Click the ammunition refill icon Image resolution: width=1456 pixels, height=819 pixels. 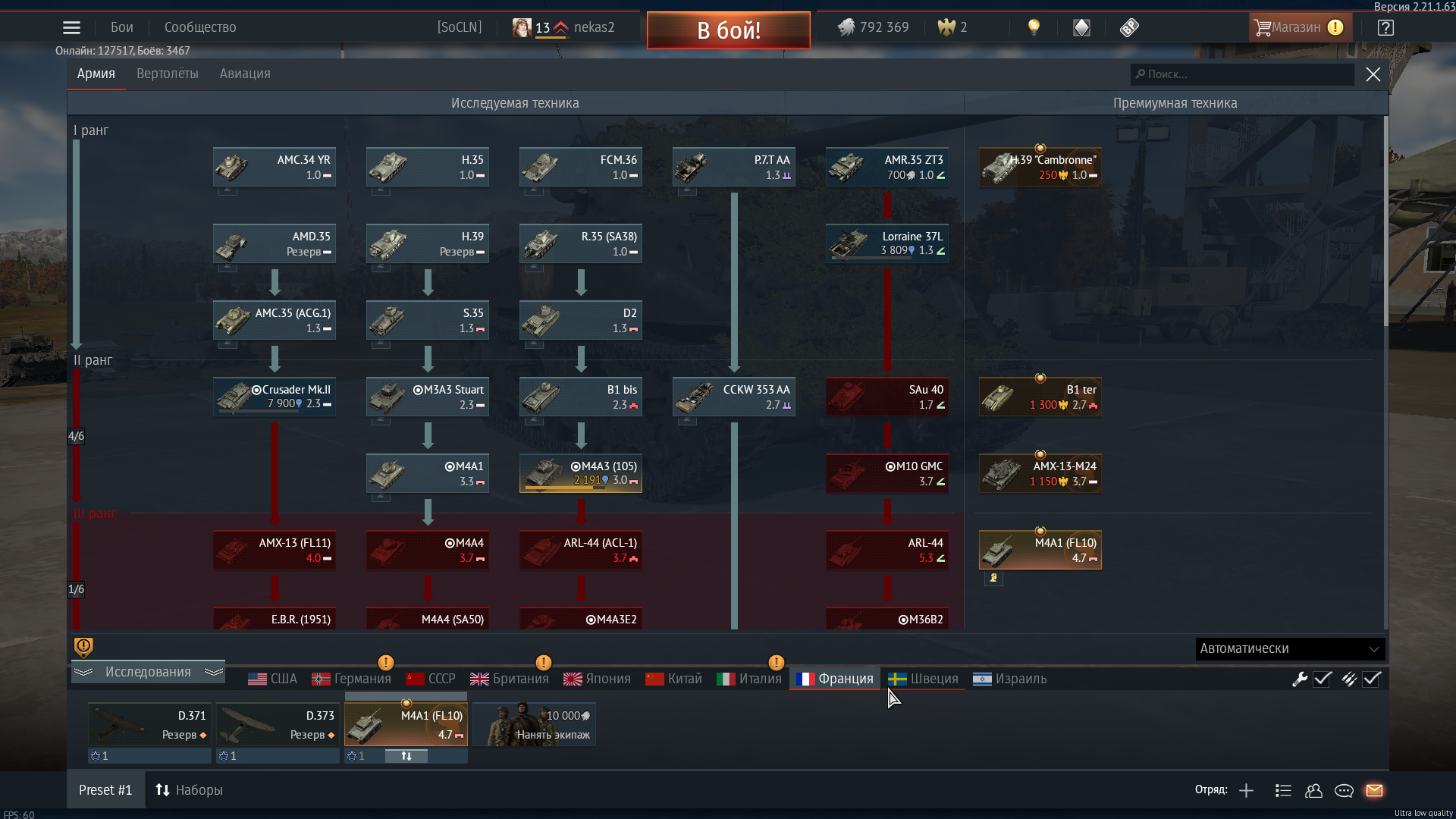point(1349,679)
